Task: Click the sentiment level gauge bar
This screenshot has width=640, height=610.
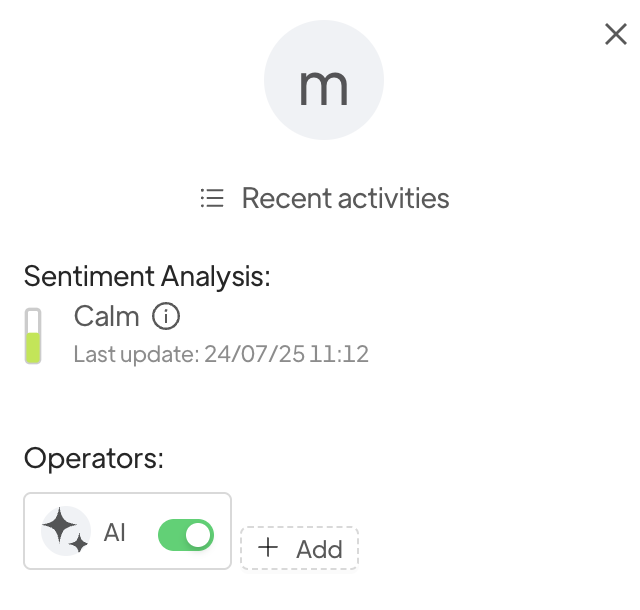Action: (x=33, y=336)
